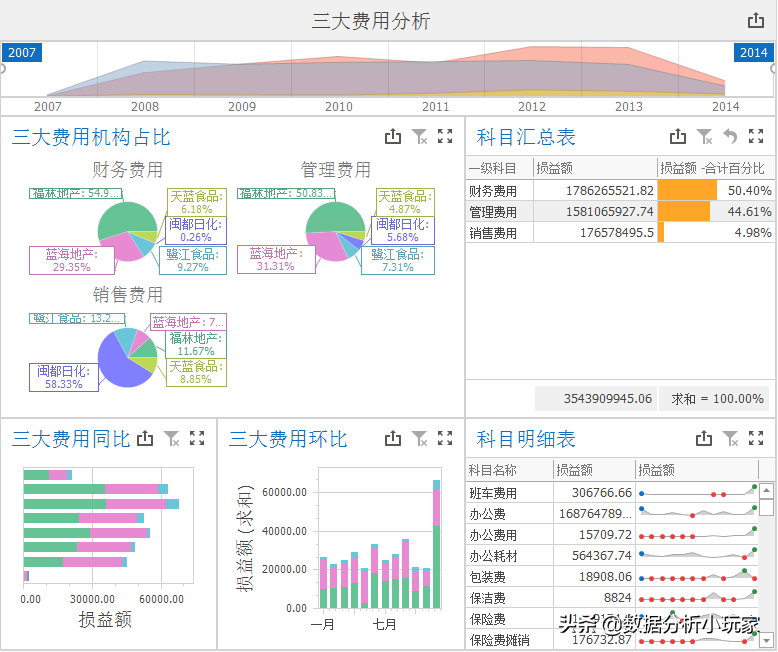Clear filter on 三大费用环比 chart
This screenshot has width=778, height=652.
[x=420, y=438]
